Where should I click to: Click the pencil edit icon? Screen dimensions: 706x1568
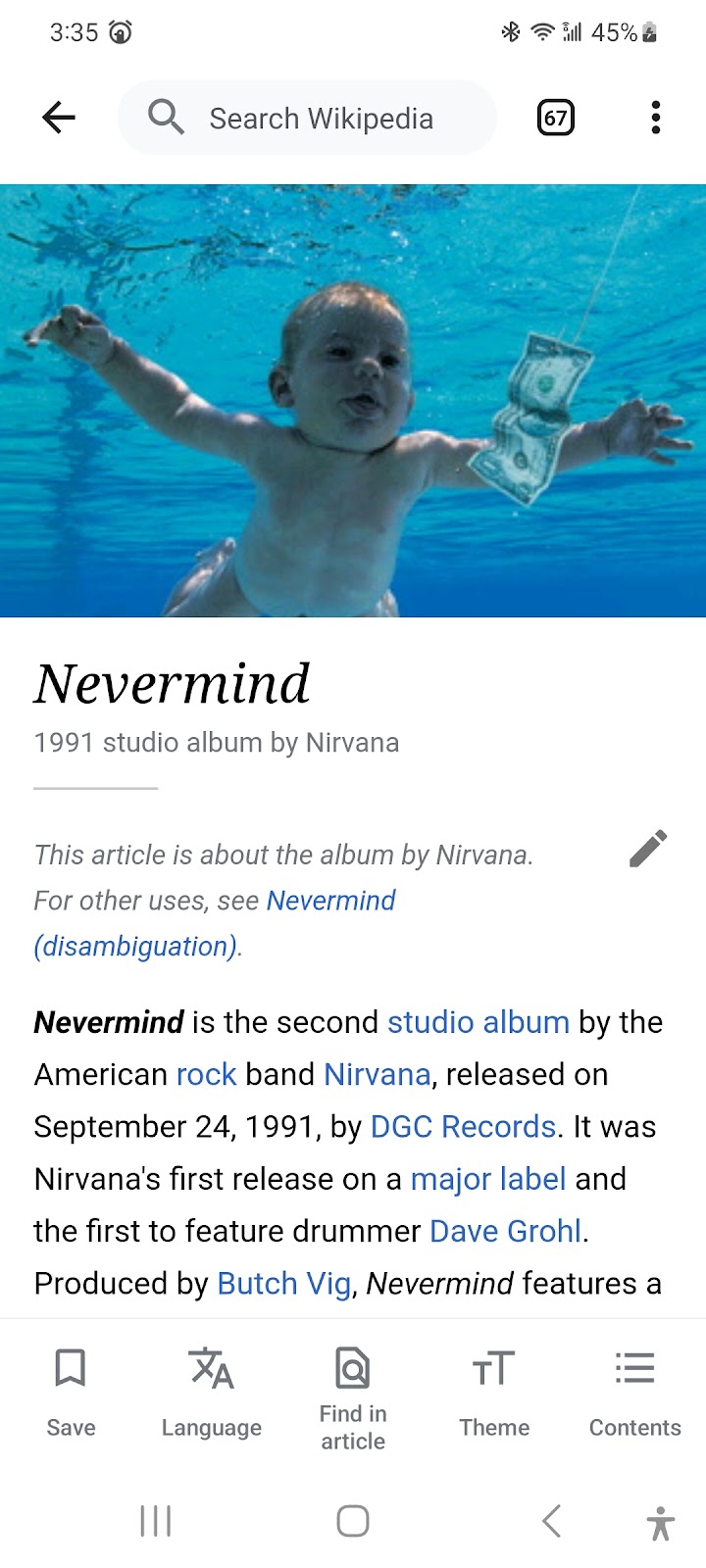tap(648, 849)
